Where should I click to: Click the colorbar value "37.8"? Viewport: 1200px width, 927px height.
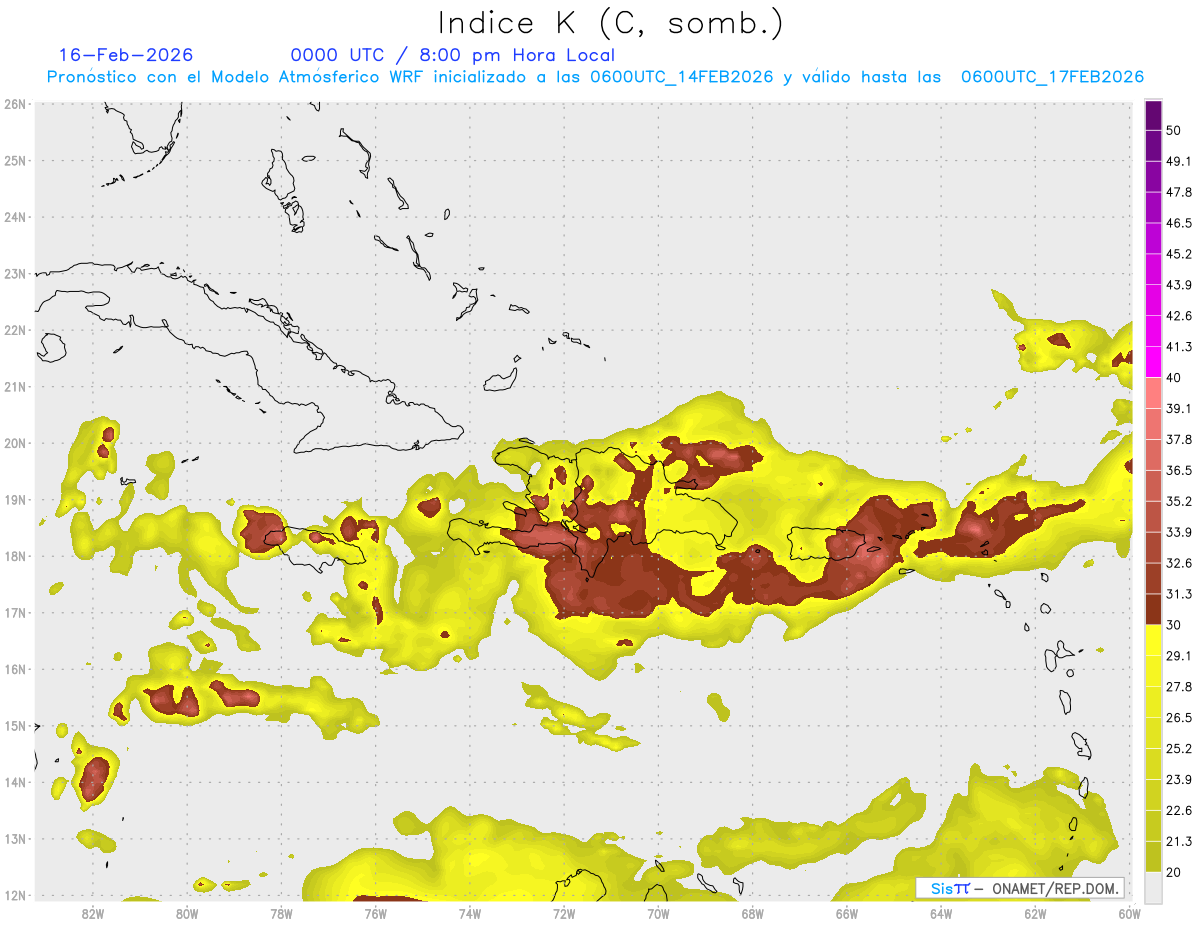coord(1179,439)
